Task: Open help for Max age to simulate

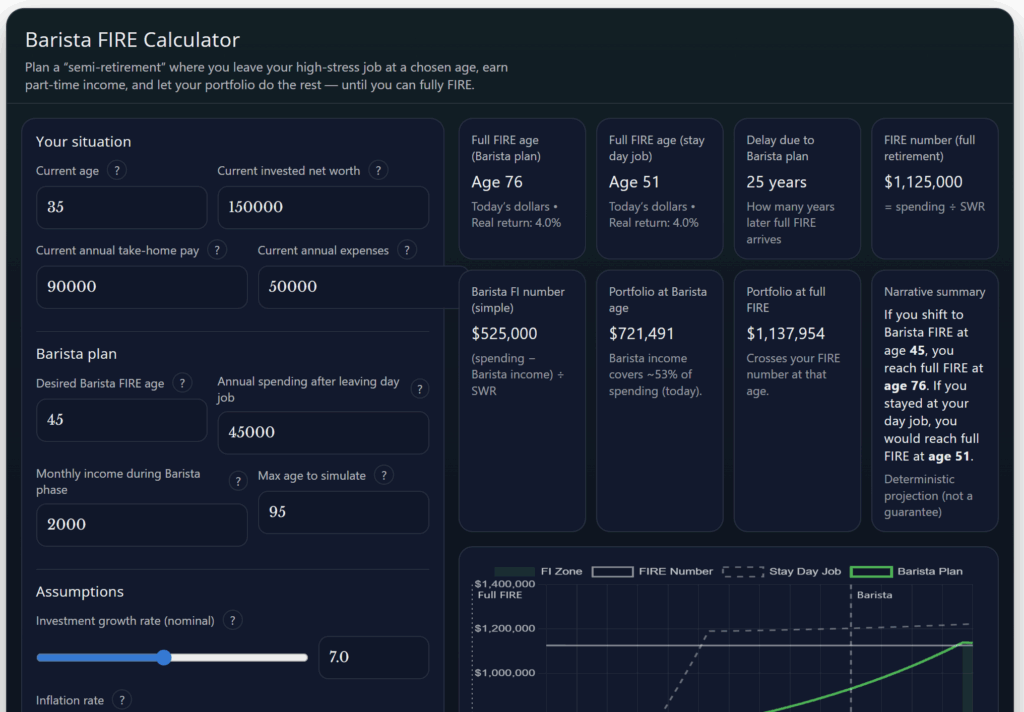Action: 383,475
